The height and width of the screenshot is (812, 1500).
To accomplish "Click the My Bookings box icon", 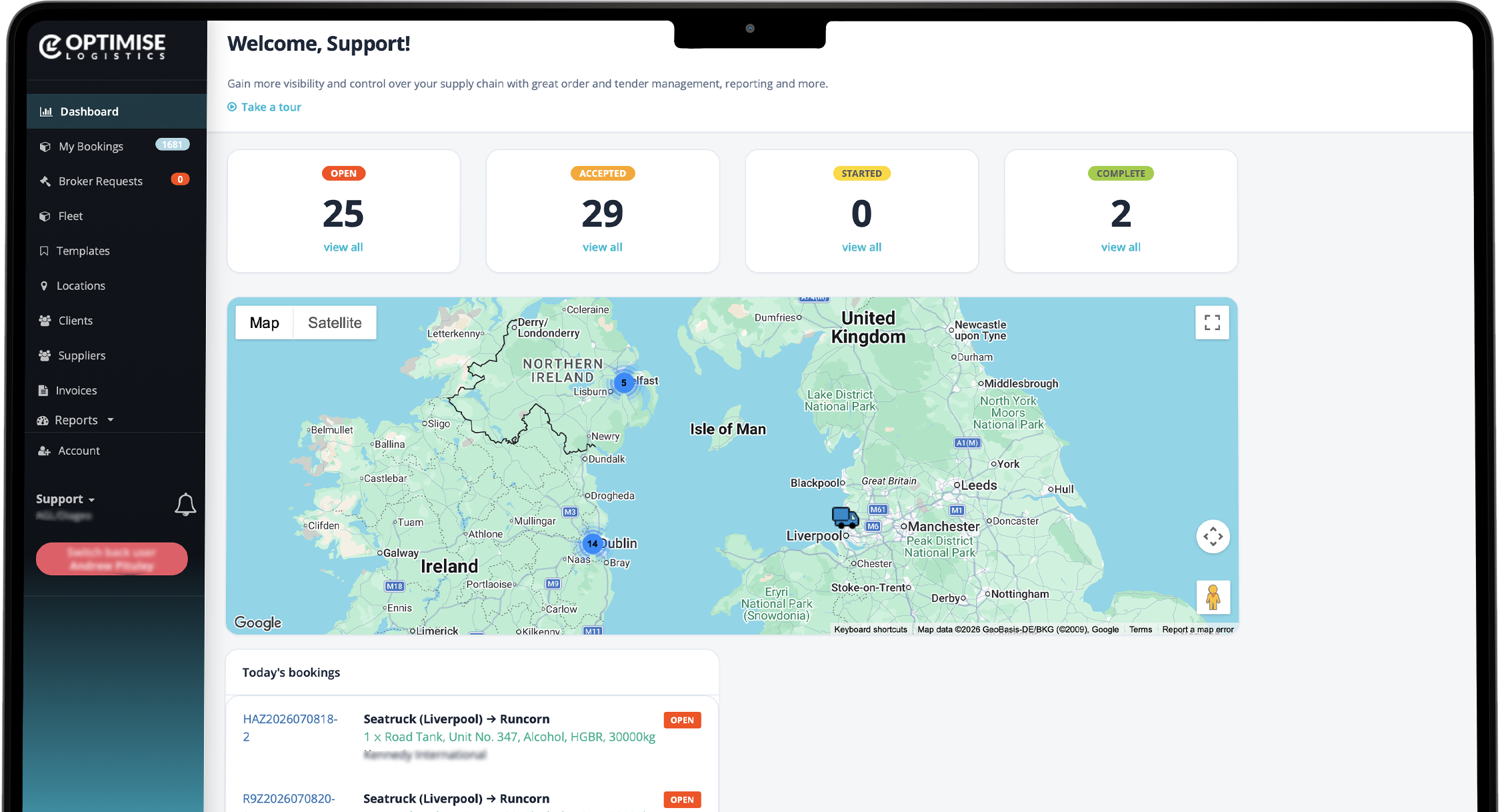I will [x=45, y=147].
